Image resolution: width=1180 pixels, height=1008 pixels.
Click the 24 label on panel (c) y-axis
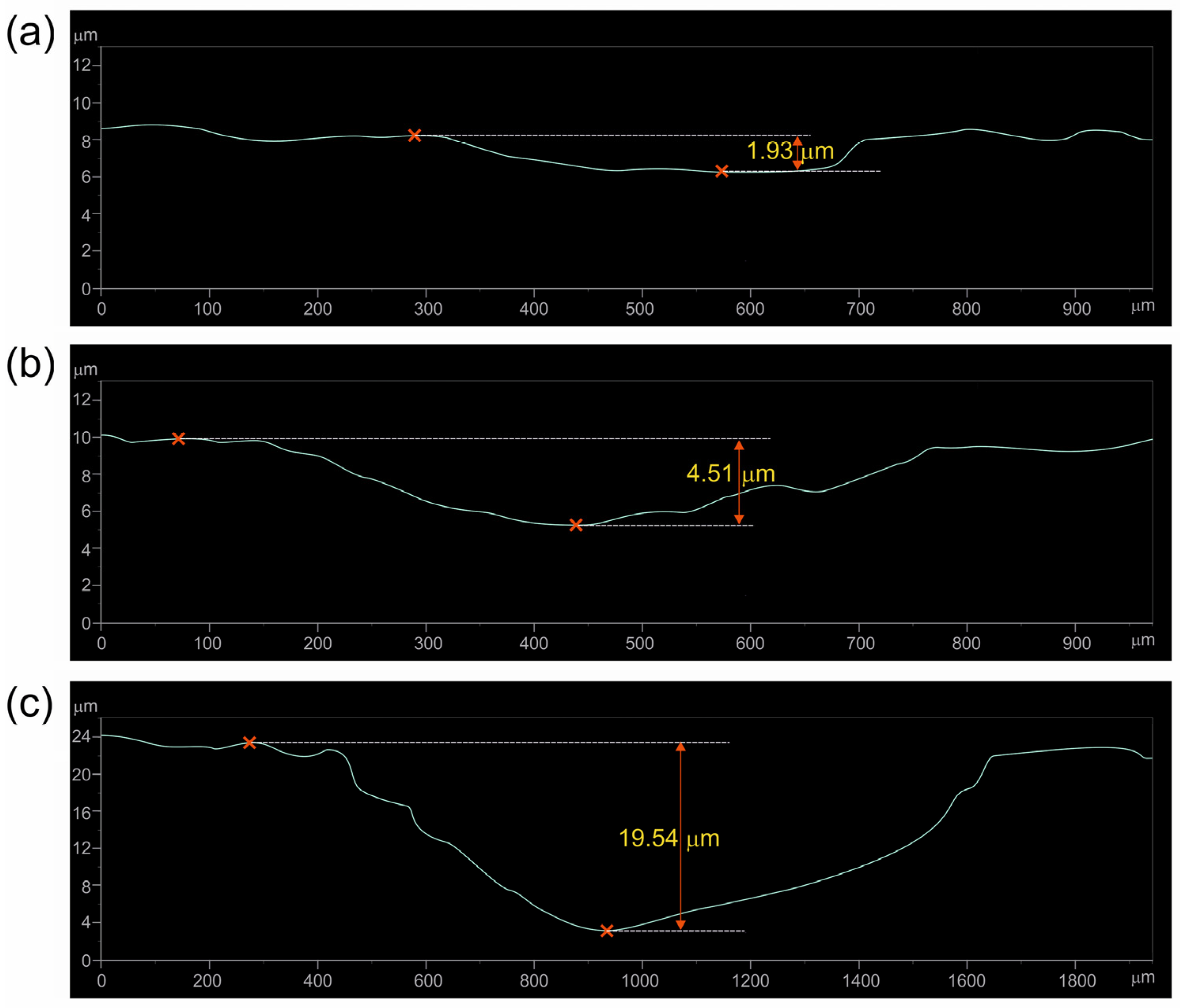[x=81, y=736]
